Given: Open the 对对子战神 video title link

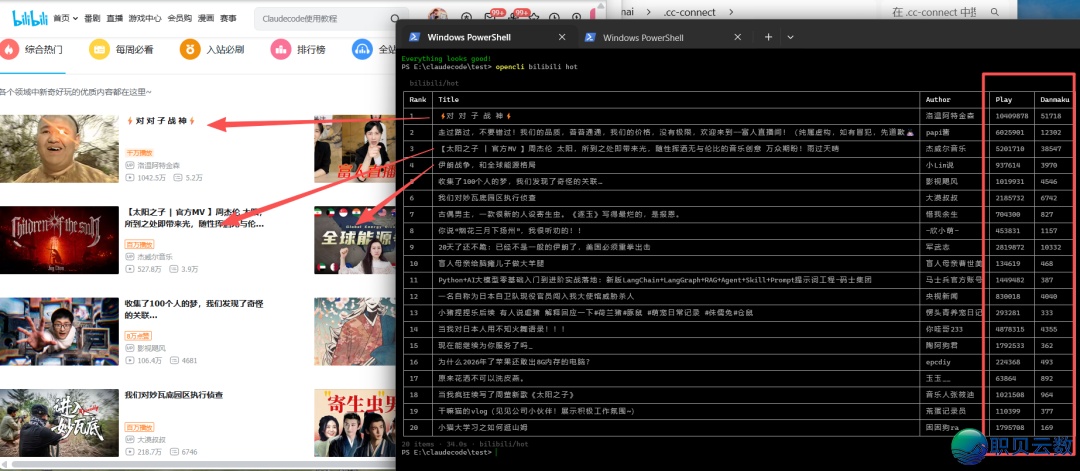Looking at the screenshot, I should [161, 121].
